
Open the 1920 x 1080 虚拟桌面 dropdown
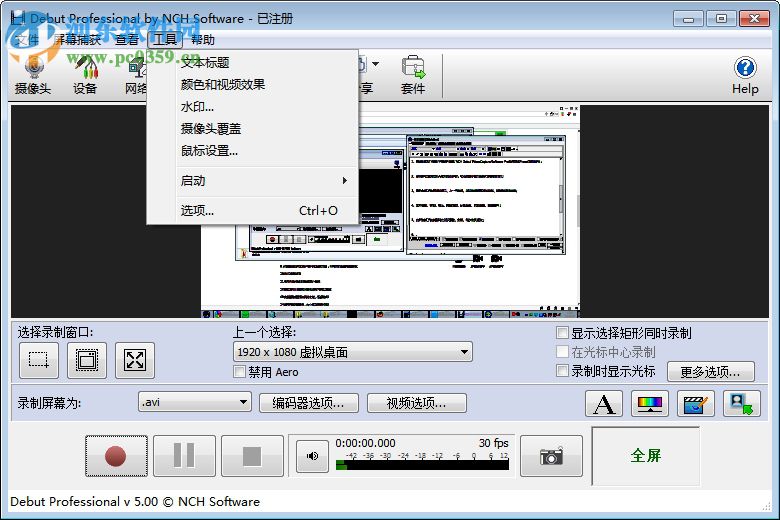coord(353,352)
